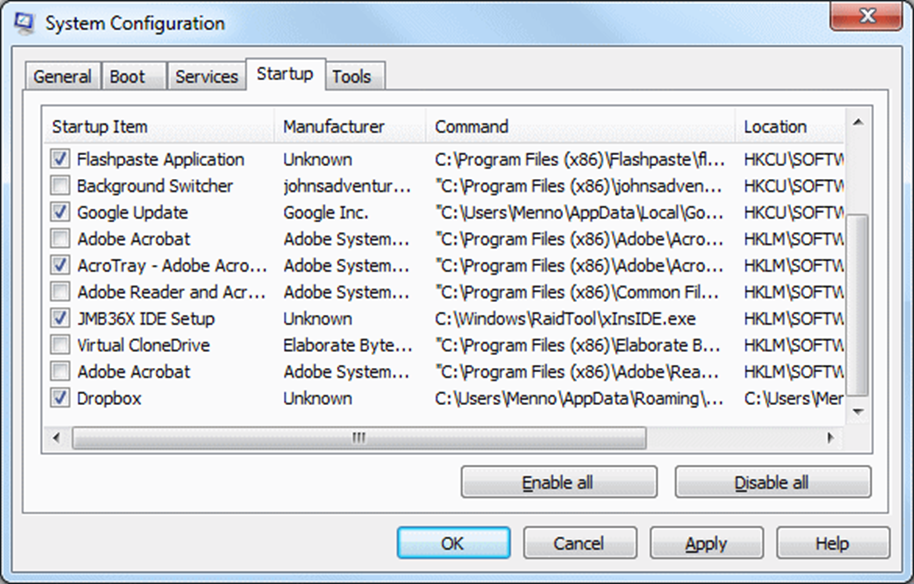Enable Adobe Reader startup checkbox

59,292
